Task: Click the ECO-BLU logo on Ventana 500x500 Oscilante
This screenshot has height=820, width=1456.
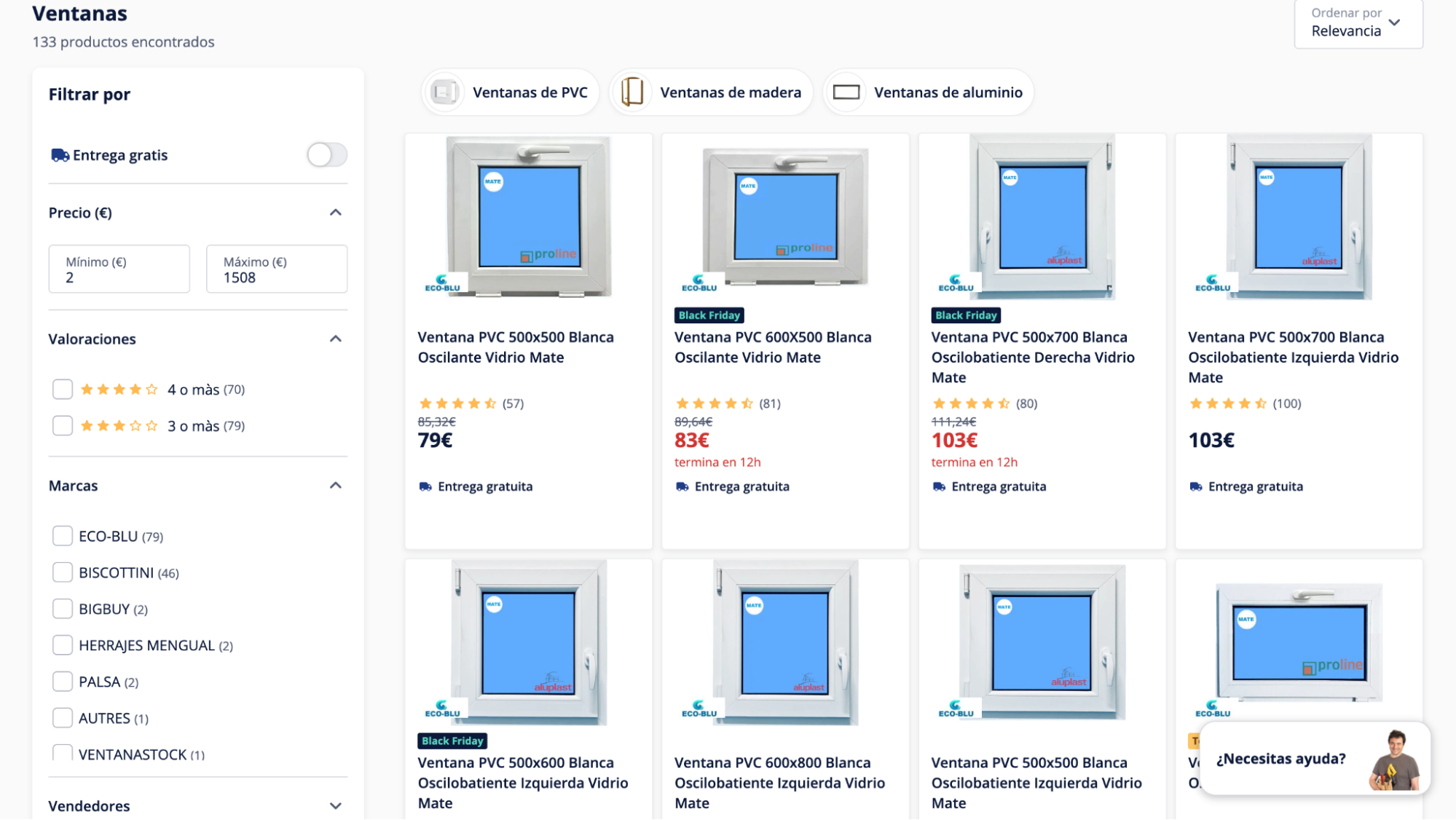Action: [x=443, y=283]
